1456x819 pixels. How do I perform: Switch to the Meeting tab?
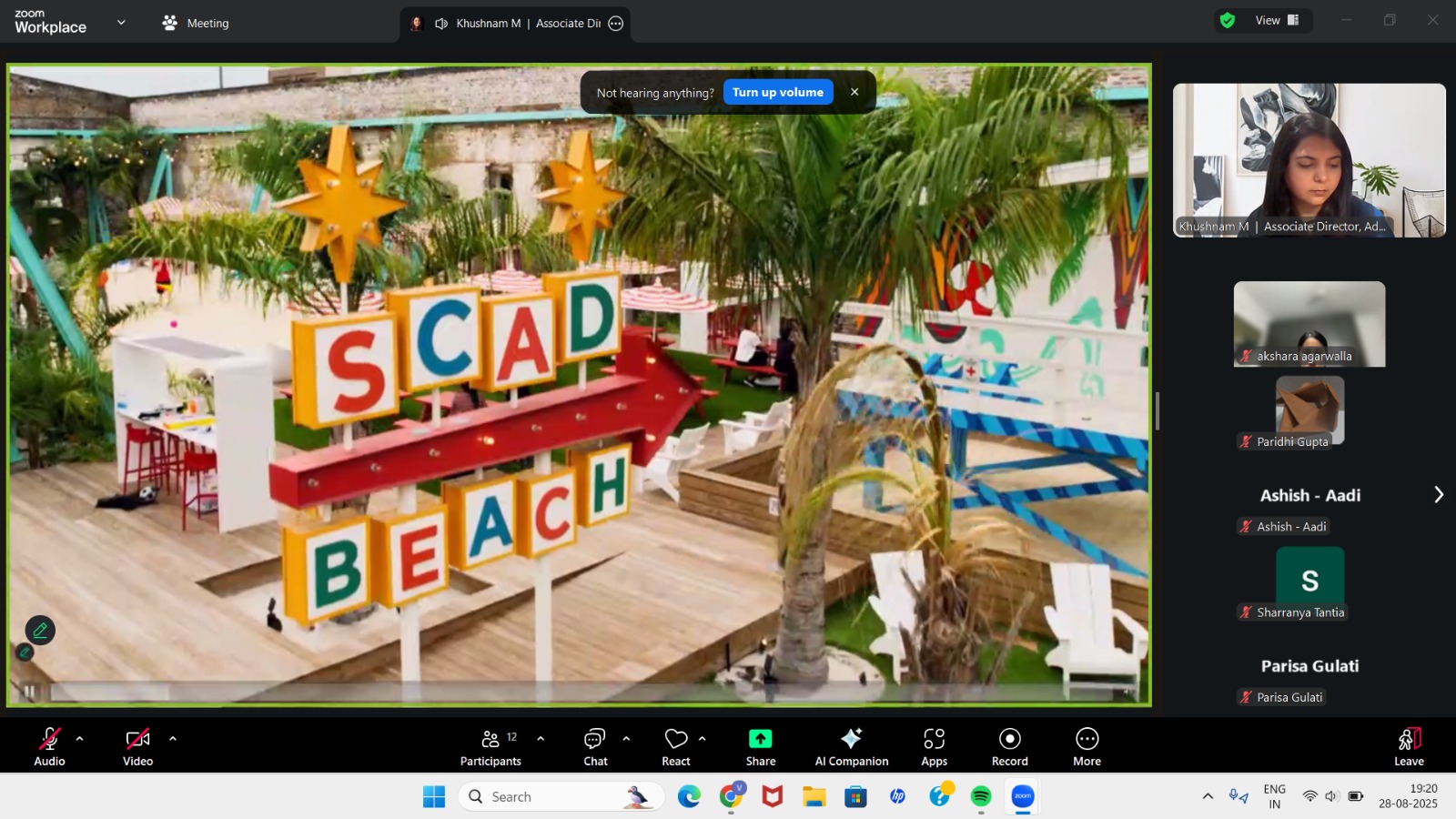point(196,23)
